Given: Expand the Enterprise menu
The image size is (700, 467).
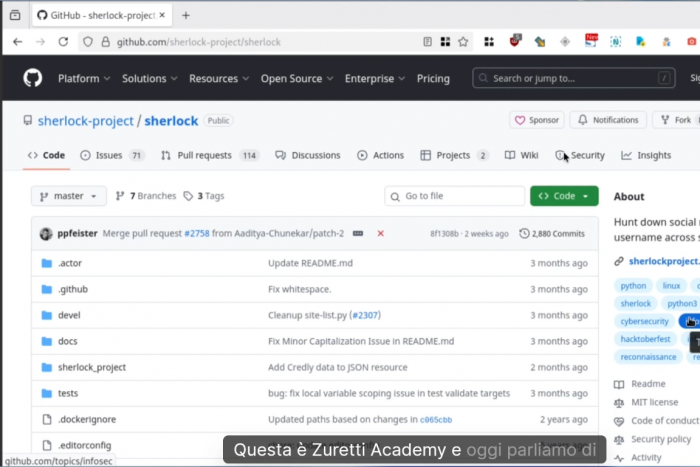Looking at the screenshot, I should tap(375, 79).
